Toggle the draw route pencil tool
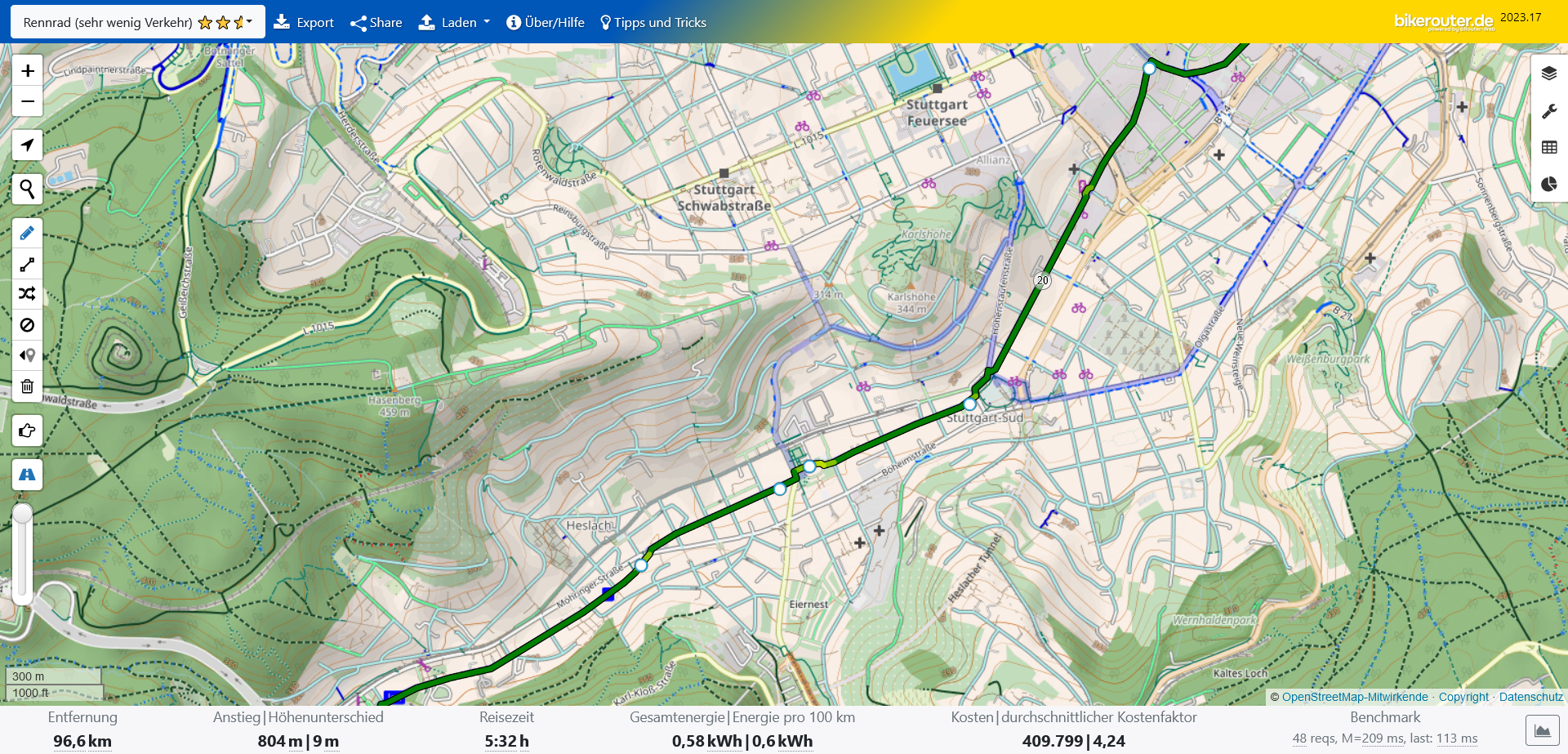1568x754 pixels. [x=27, y=234]
